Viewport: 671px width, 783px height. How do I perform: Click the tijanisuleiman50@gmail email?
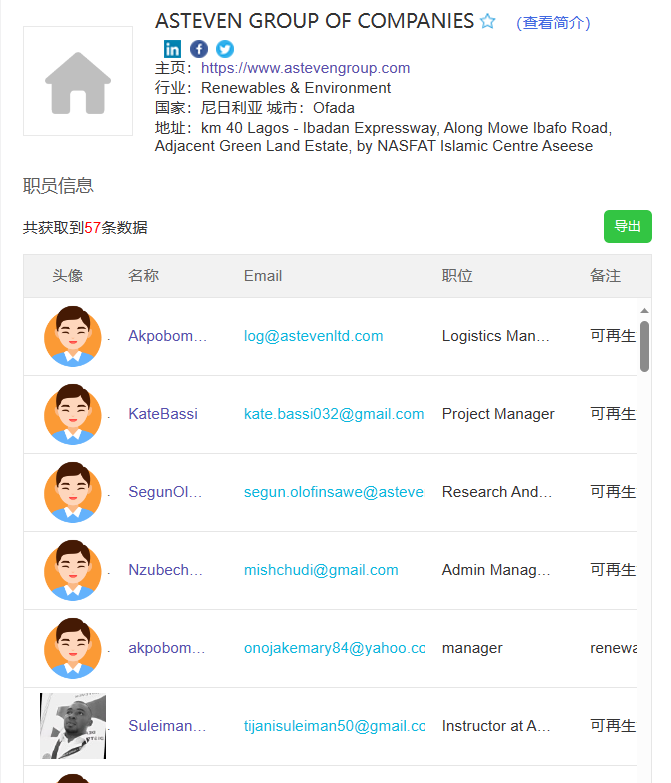[x=335, y=726]
